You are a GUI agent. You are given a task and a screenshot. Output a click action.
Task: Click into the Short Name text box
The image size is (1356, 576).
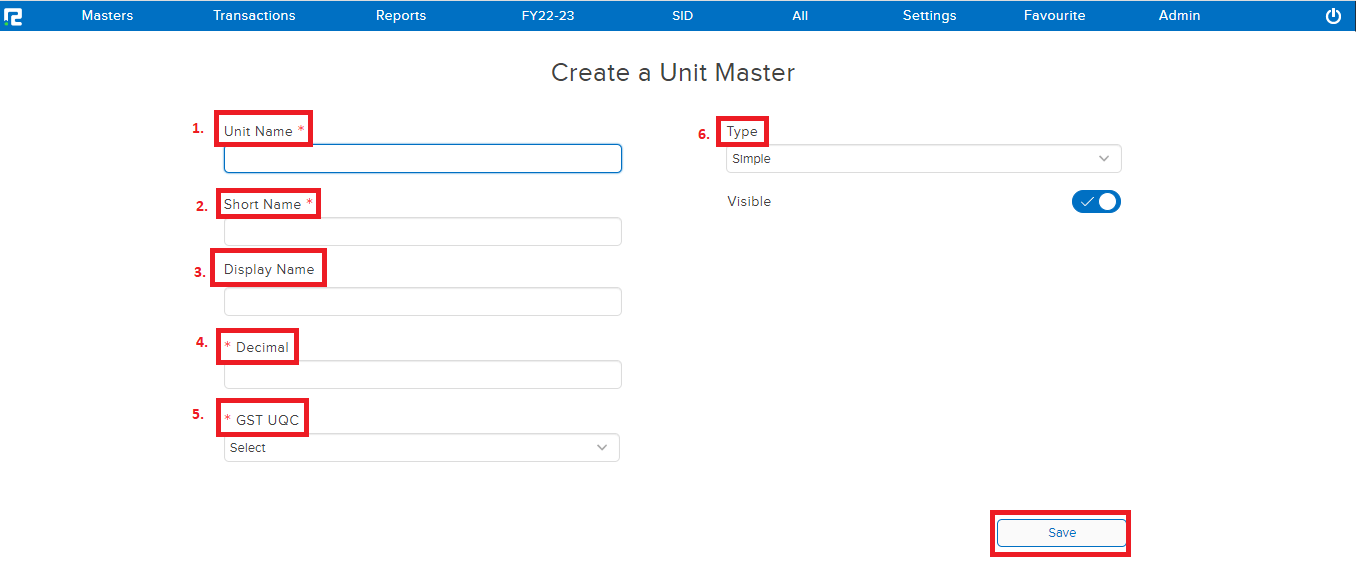click(422, 232)
